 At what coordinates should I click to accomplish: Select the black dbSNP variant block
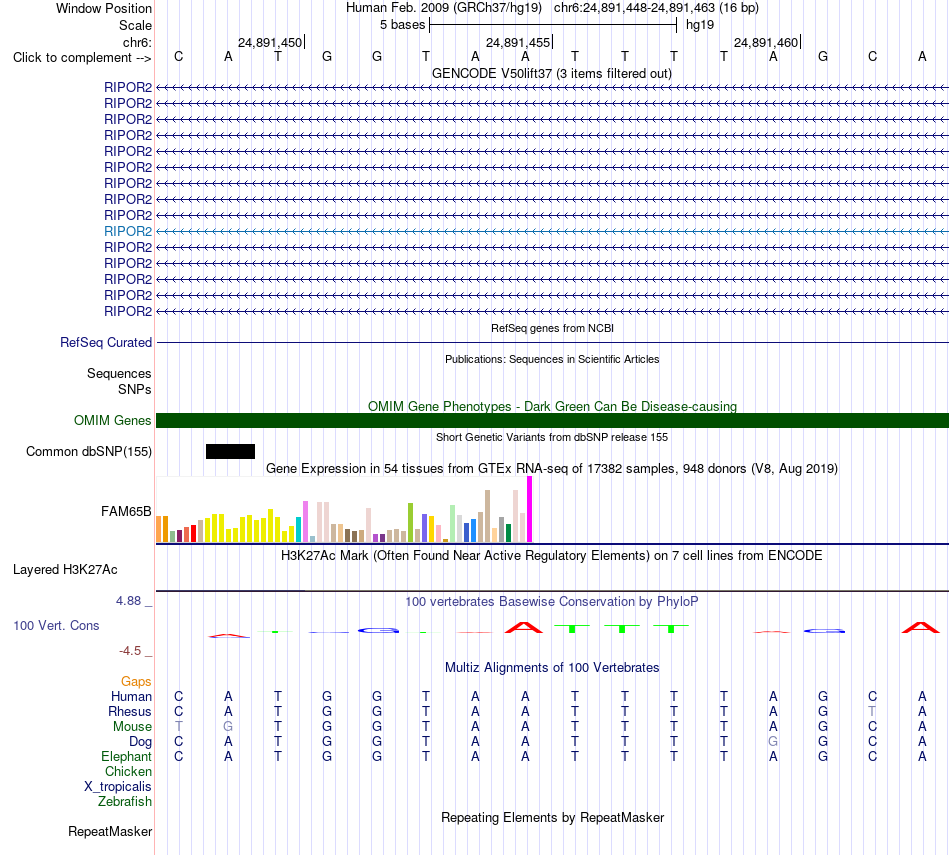point(230,451)
